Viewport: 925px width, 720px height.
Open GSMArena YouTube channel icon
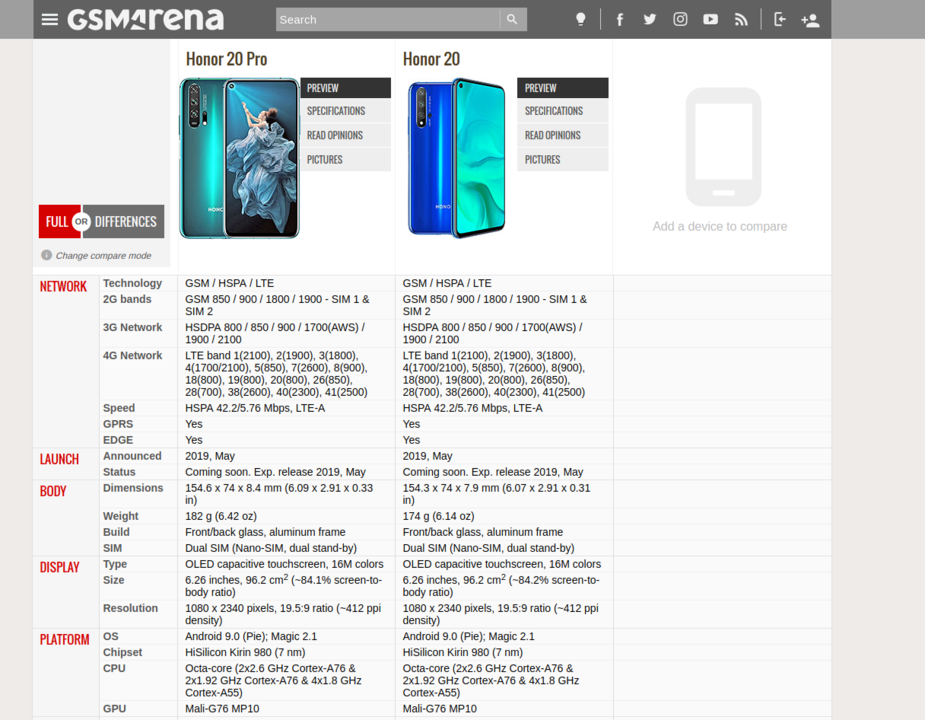[710, 19]
